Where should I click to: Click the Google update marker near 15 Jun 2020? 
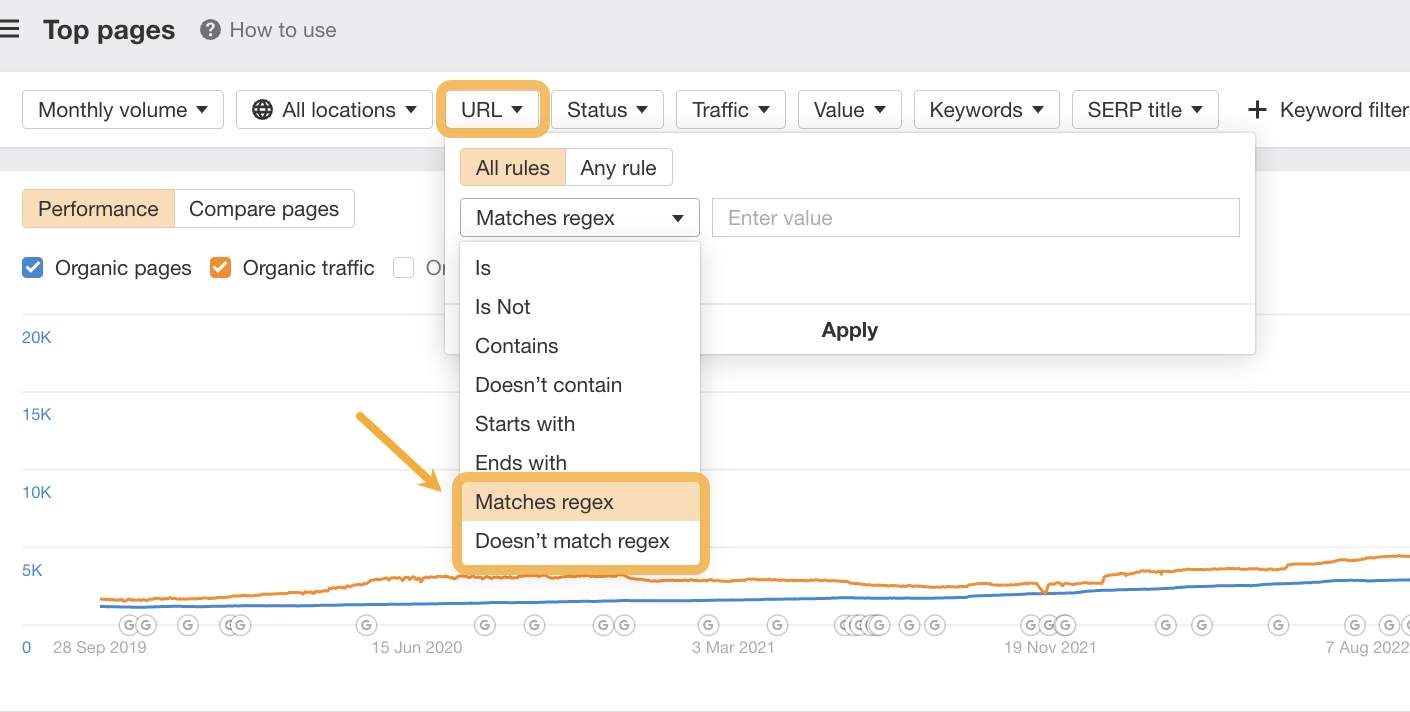pos(366,625)
